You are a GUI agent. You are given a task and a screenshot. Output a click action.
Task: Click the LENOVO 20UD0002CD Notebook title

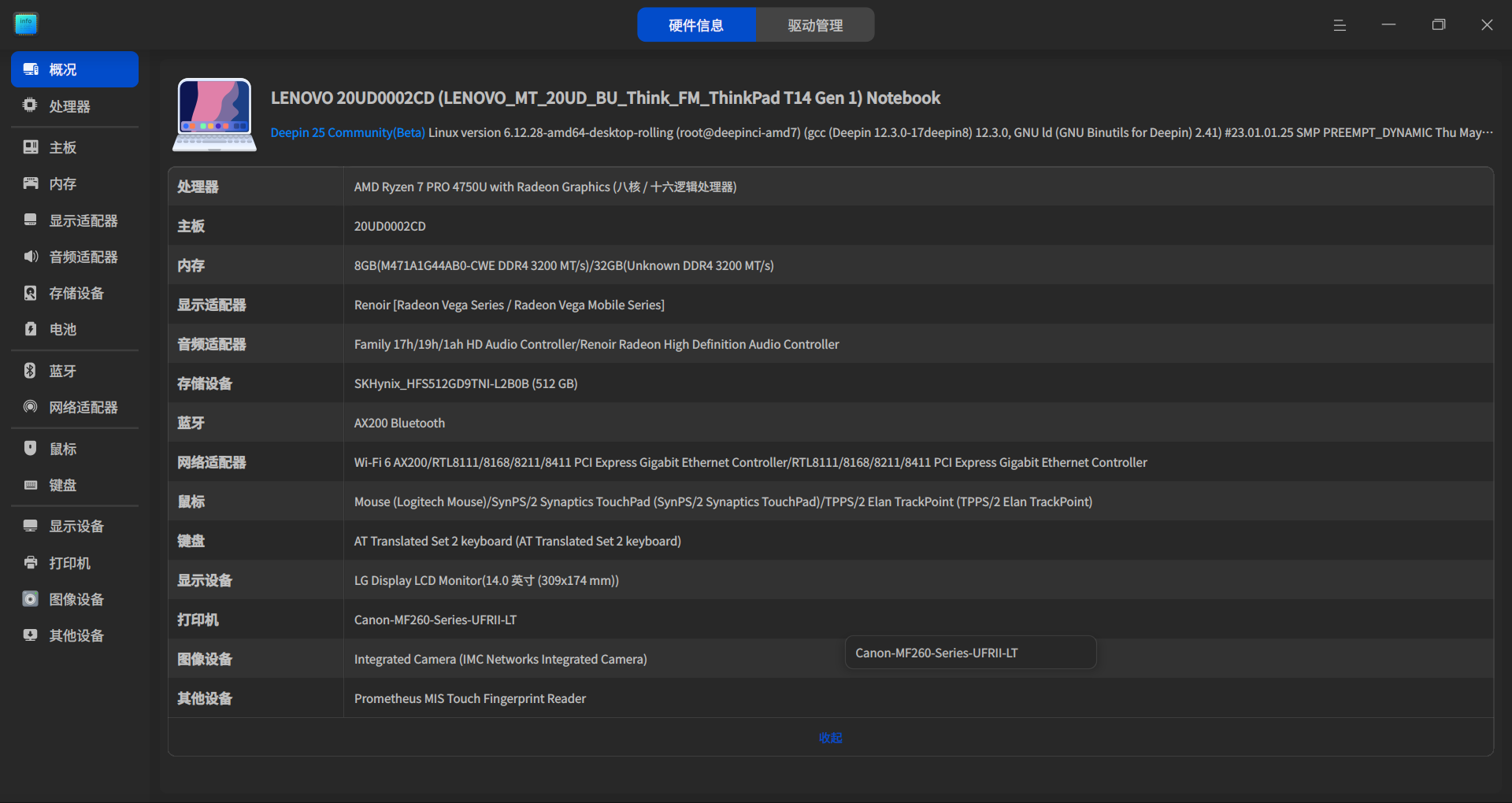point(606,98)
